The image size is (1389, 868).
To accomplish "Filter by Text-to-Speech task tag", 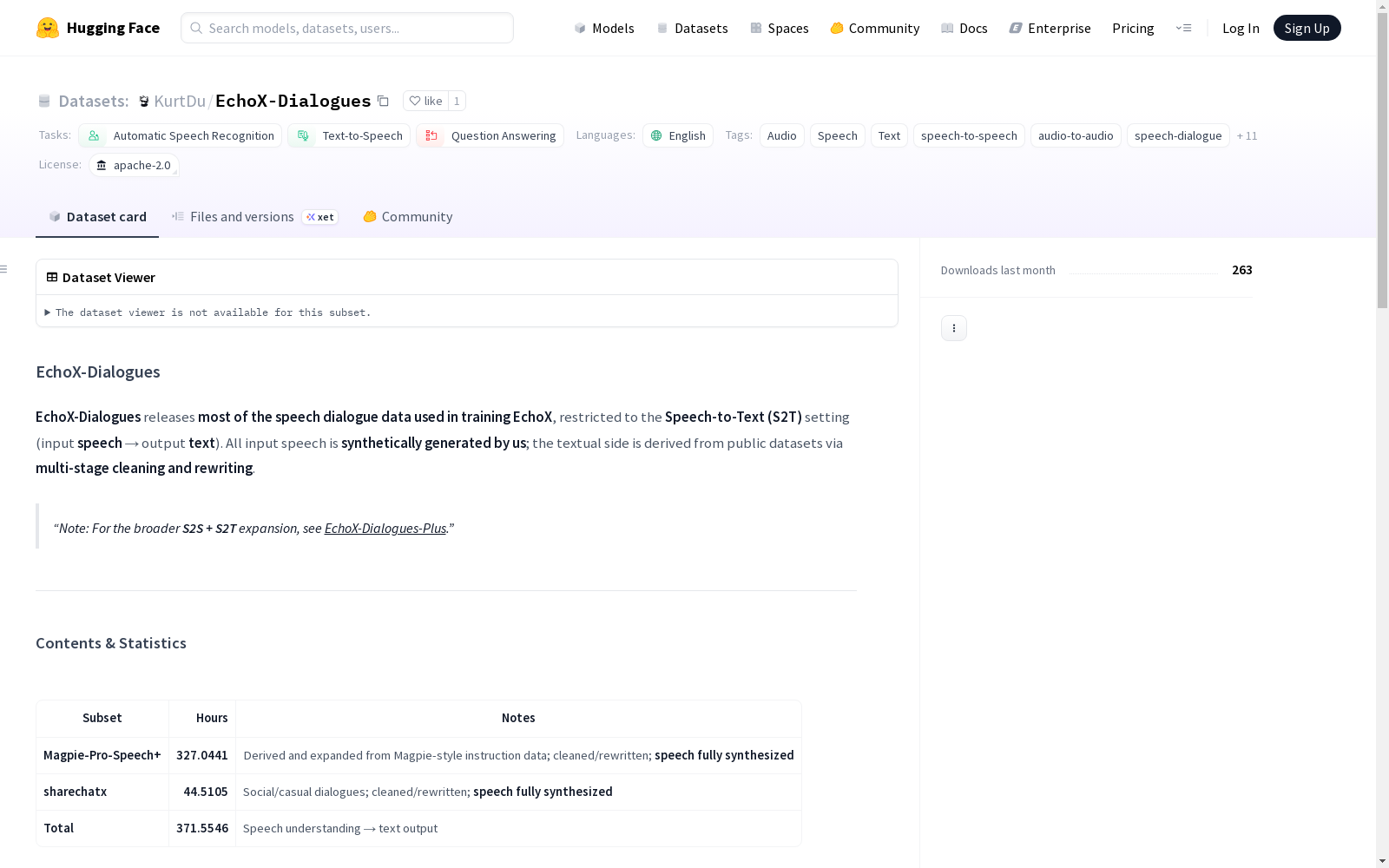I will tap(349, 135).
